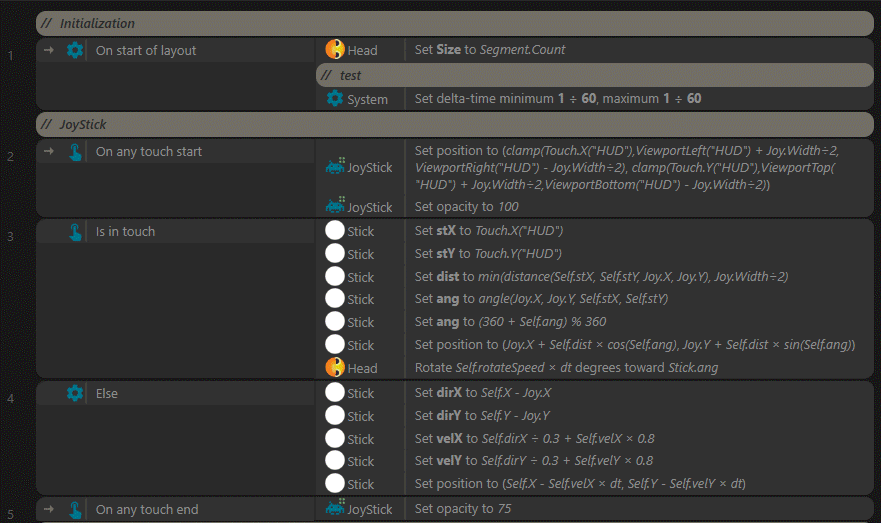Click event number 3 in the margin
Image resolution: width=881 pixels, height=523 pixels.
click(10, 237)
